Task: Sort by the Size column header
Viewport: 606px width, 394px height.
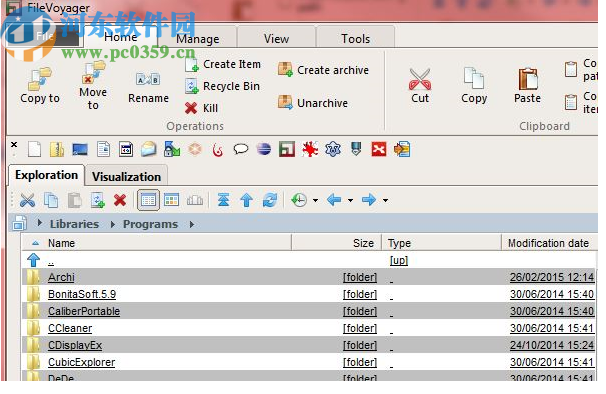Action: click(x=337, y=243)
